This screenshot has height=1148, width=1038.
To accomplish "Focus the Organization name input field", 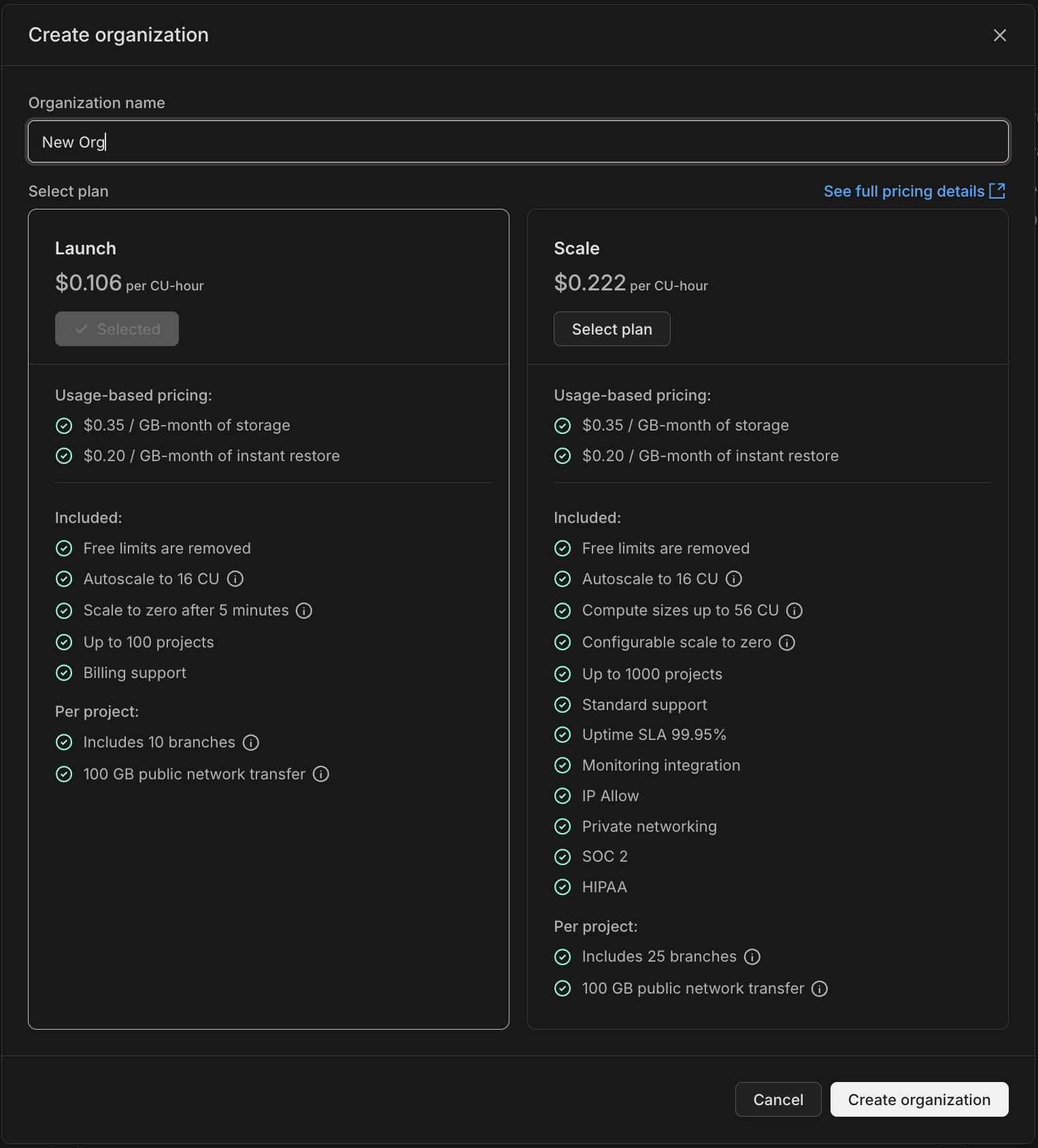I will click(x=518, y=142).
